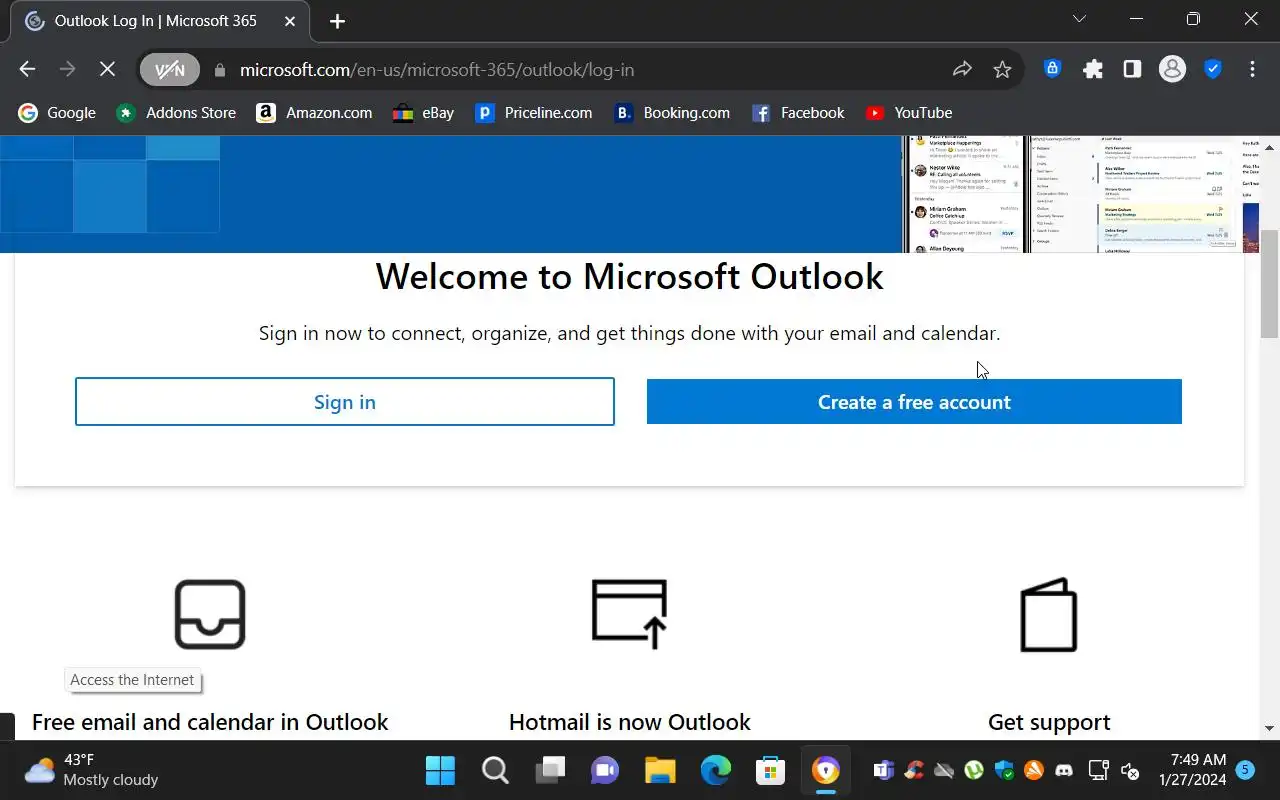Click Hotmail is now Outlook heading

(630, 722)
